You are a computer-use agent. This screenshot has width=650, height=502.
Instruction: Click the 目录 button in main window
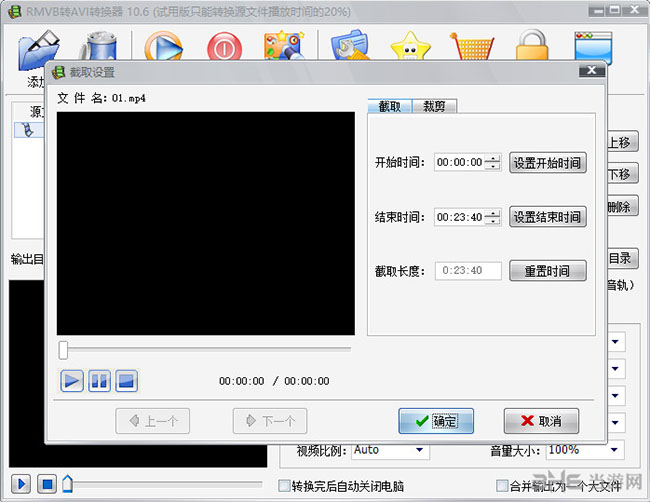[622, 258]
